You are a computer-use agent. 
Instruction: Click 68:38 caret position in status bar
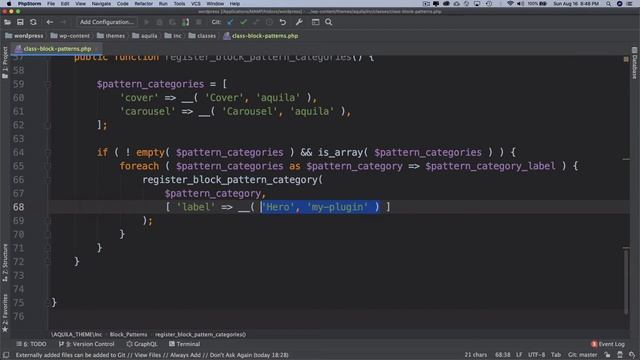click(502, 355)
